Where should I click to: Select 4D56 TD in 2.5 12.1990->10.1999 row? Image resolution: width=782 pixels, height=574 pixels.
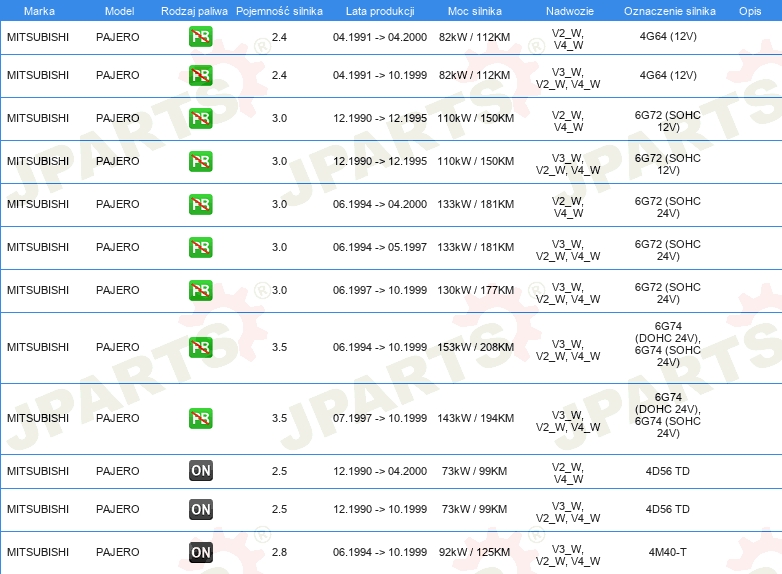(667, 509)
